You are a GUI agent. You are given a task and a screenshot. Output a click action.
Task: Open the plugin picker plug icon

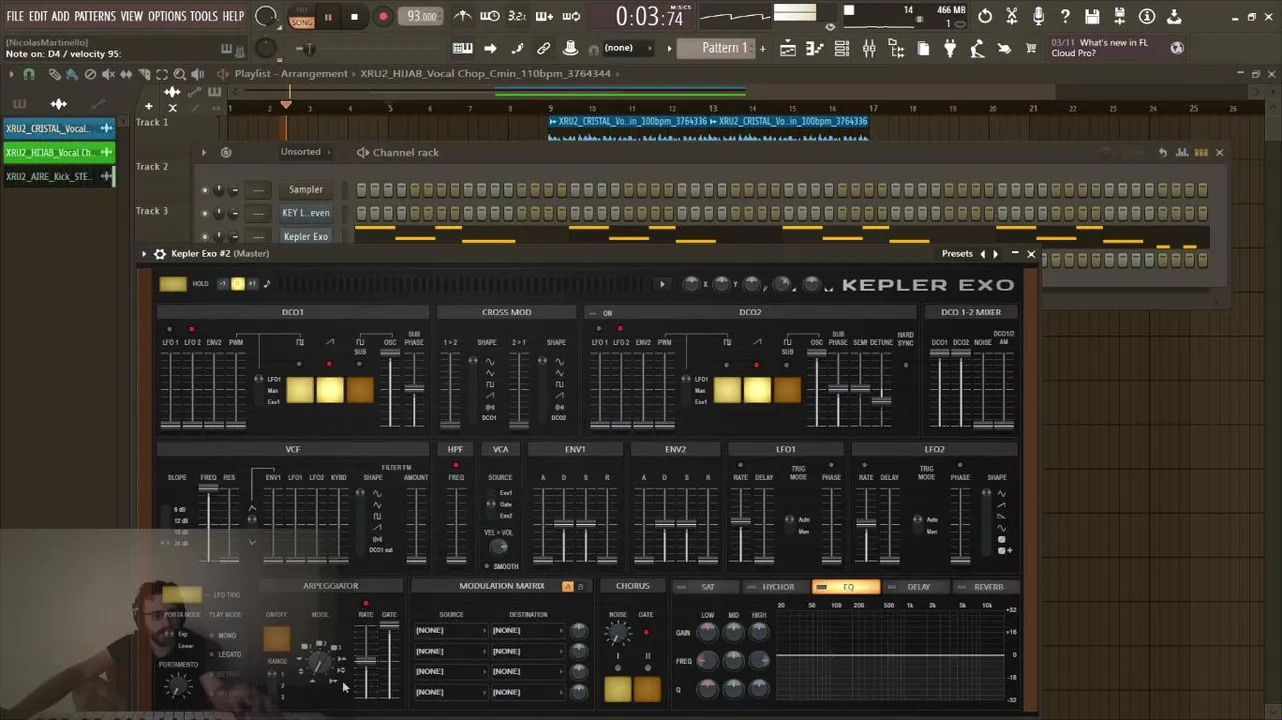click(949, 48)
